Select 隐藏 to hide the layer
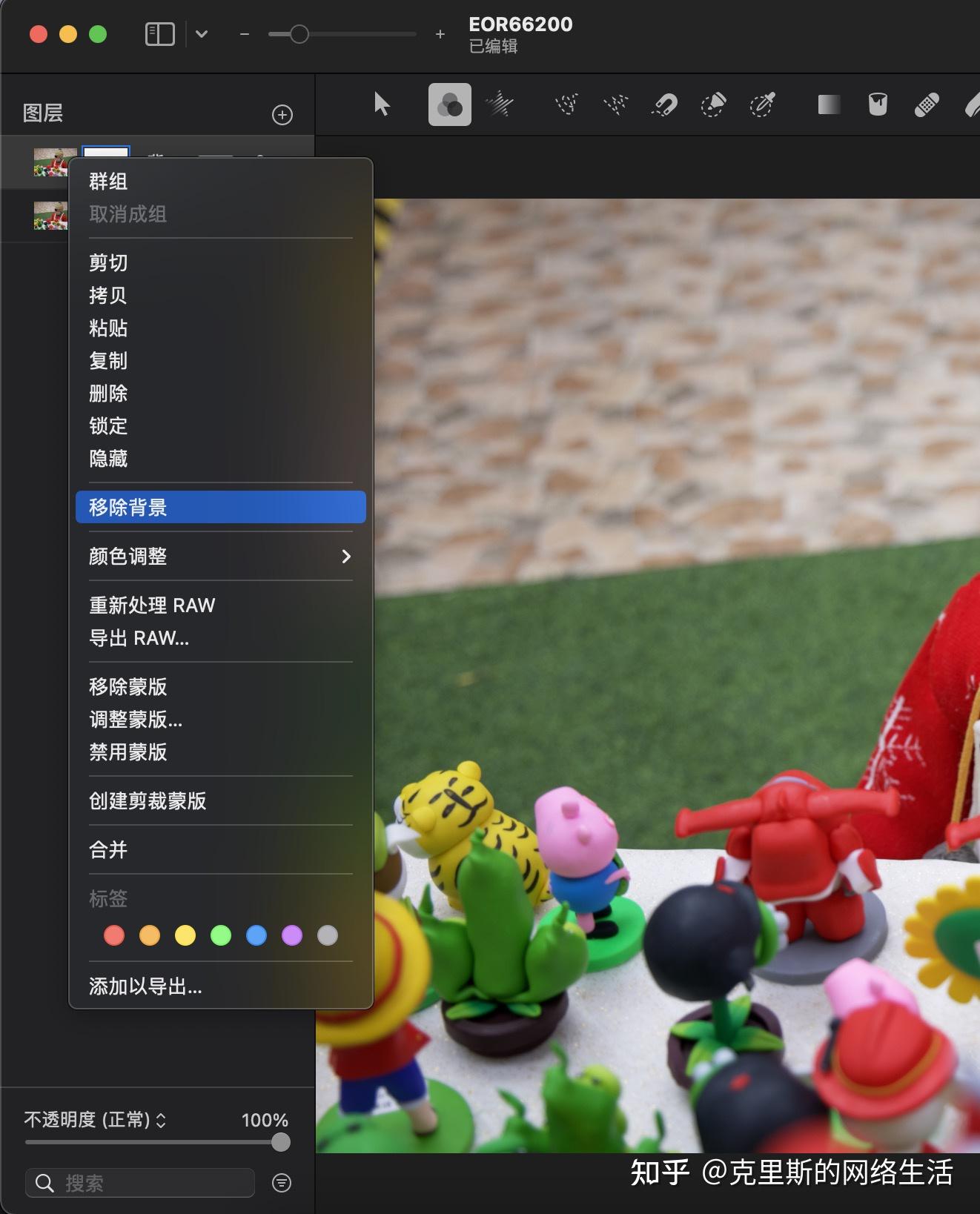The image size is (980, 1214). tap(221, 459)
